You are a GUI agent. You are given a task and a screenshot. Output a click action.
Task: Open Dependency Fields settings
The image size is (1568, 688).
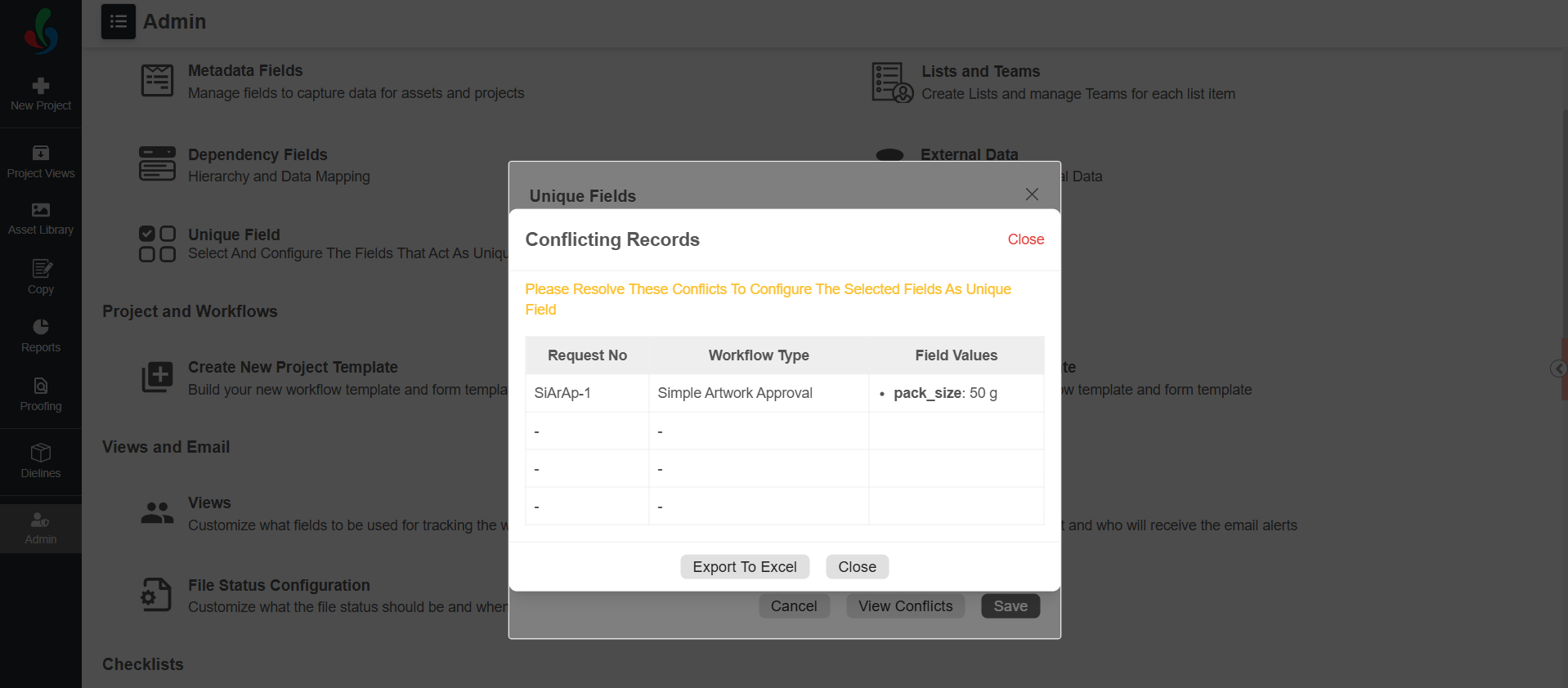click(x=258, y=155)
